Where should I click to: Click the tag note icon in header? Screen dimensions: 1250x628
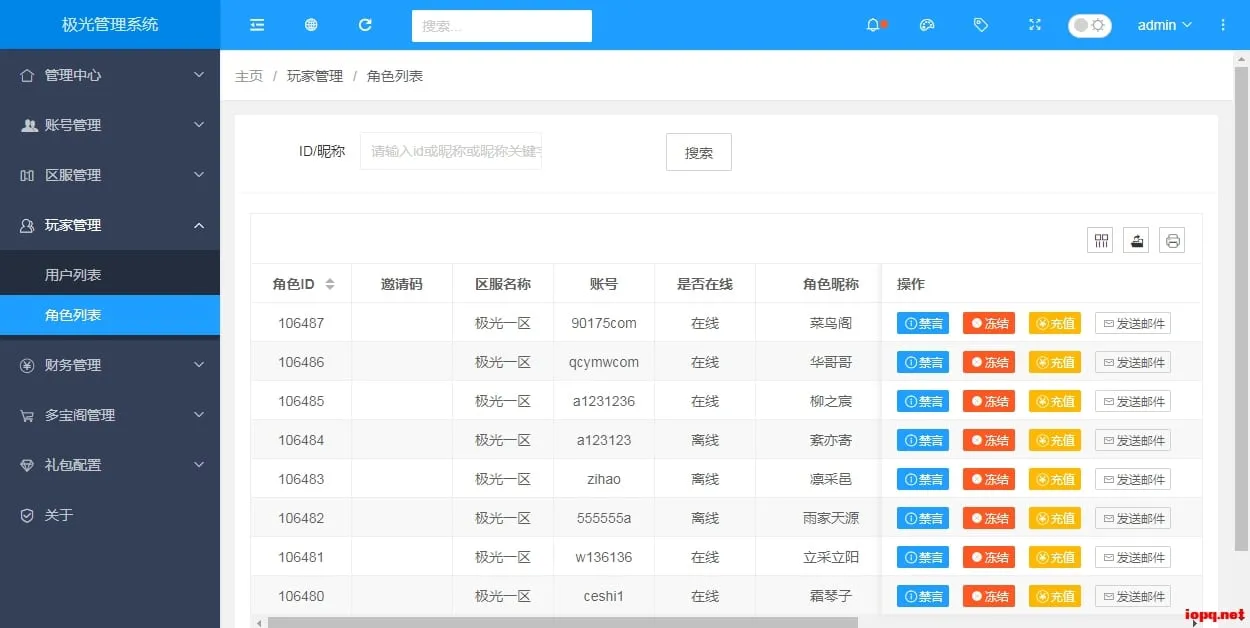point(981,25)
